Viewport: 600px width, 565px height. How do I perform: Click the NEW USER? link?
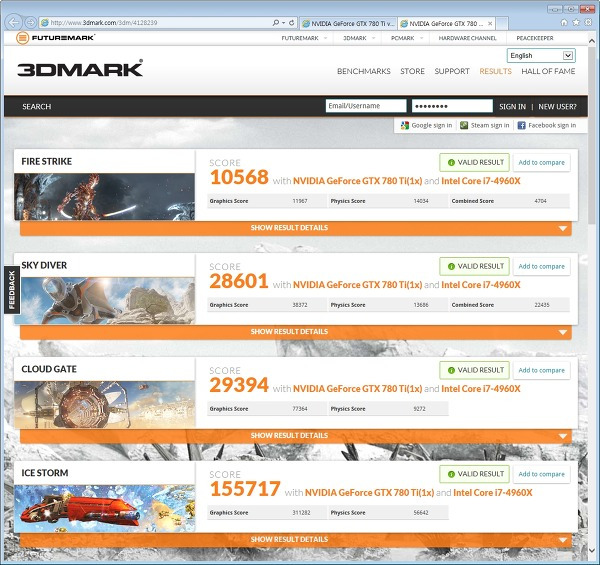(x=557, y=107)
